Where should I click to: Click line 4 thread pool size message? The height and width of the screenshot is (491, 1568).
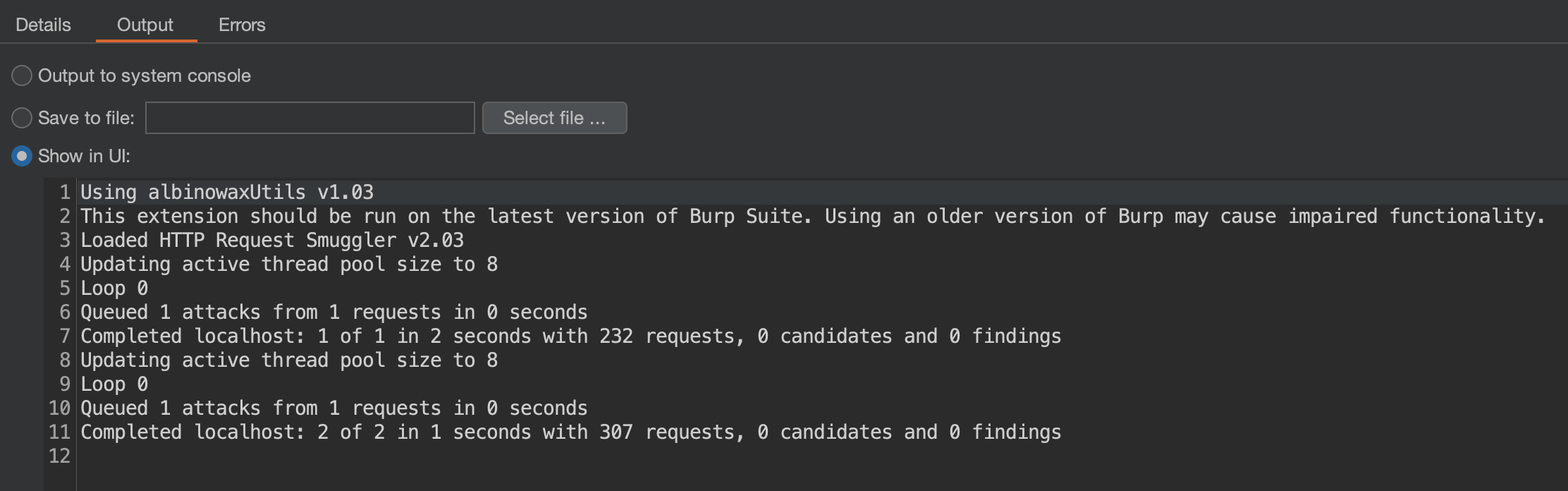[289, 264]
